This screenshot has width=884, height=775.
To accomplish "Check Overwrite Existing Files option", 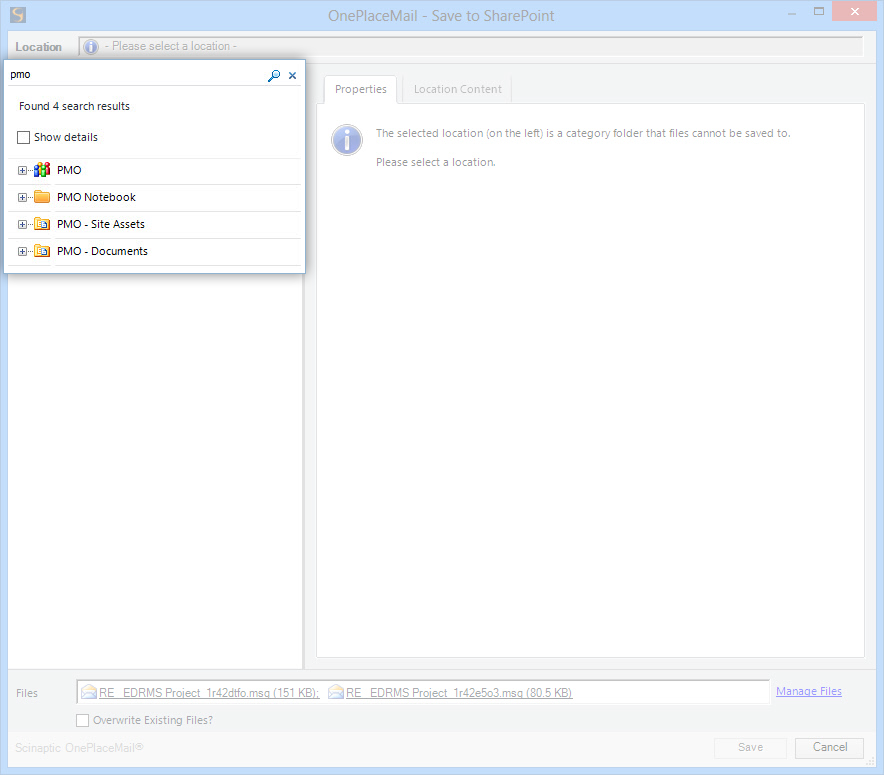I will pos(82,720).
